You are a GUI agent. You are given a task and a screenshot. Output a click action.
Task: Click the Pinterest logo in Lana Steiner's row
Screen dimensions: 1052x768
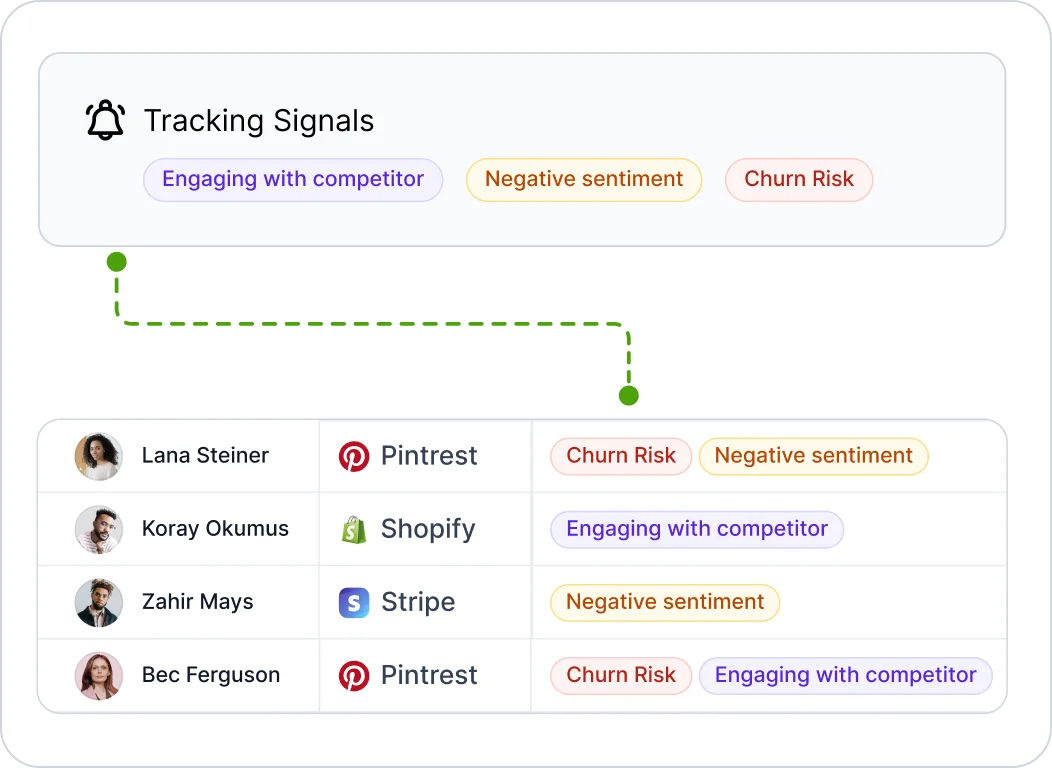pyautogui.click(x=354, y=456)
